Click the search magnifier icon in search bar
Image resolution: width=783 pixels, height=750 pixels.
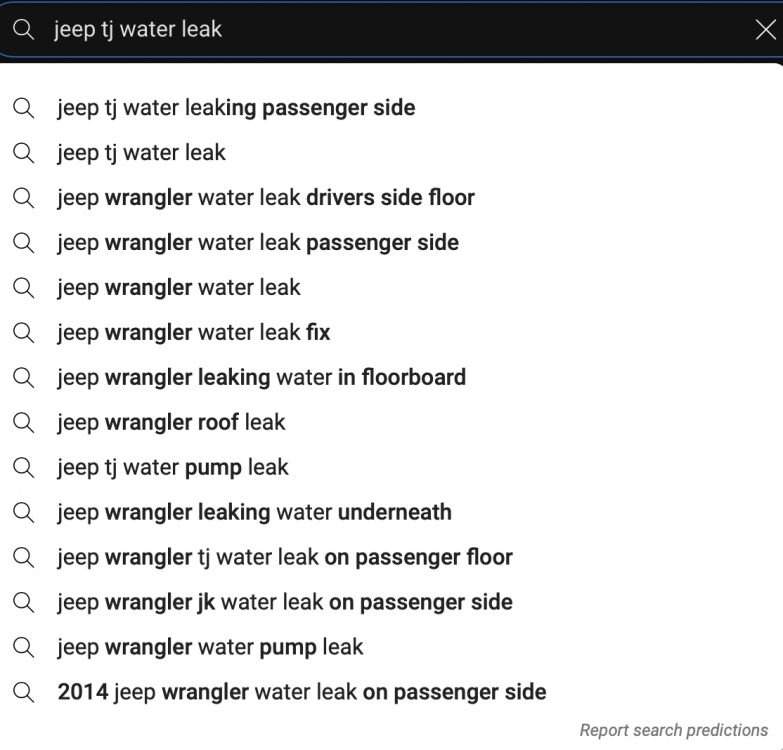click(23, 30)
